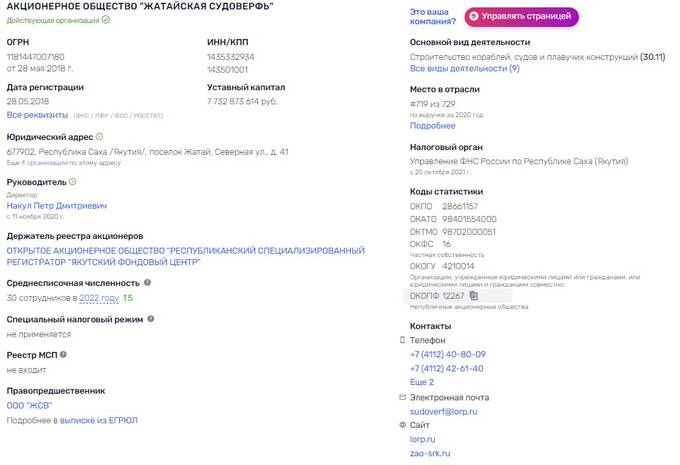Expand Все виды деятельности (9)
The width and height of the screenshot is (680, 465).
click(464, 69)
